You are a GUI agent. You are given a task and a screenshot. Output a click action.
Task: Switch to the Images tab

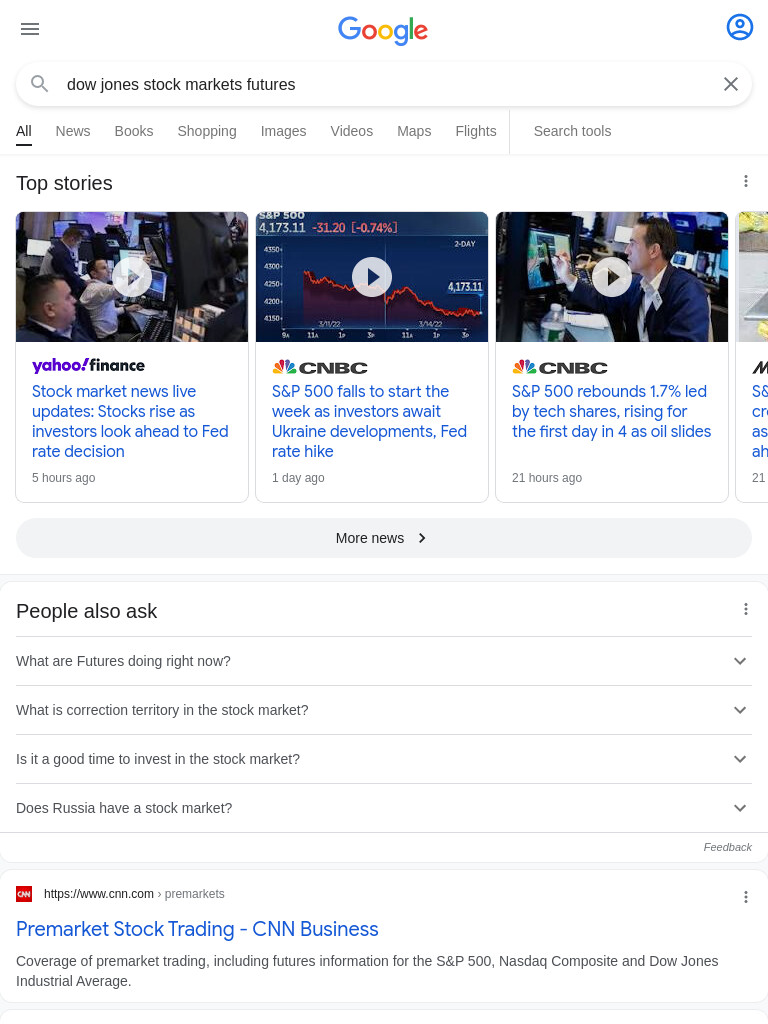coord(283,131)
